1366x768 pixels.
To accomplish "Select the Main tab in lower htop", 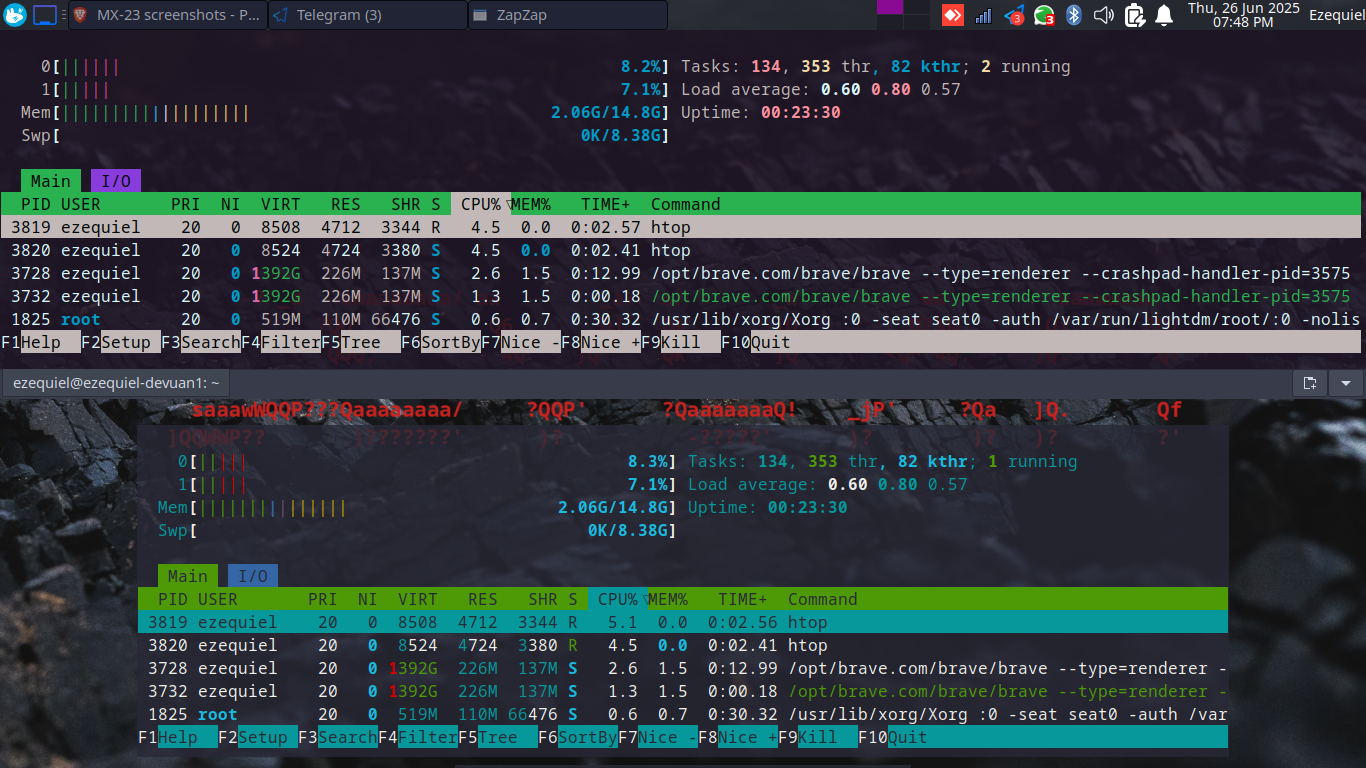I will coord(188,576).
